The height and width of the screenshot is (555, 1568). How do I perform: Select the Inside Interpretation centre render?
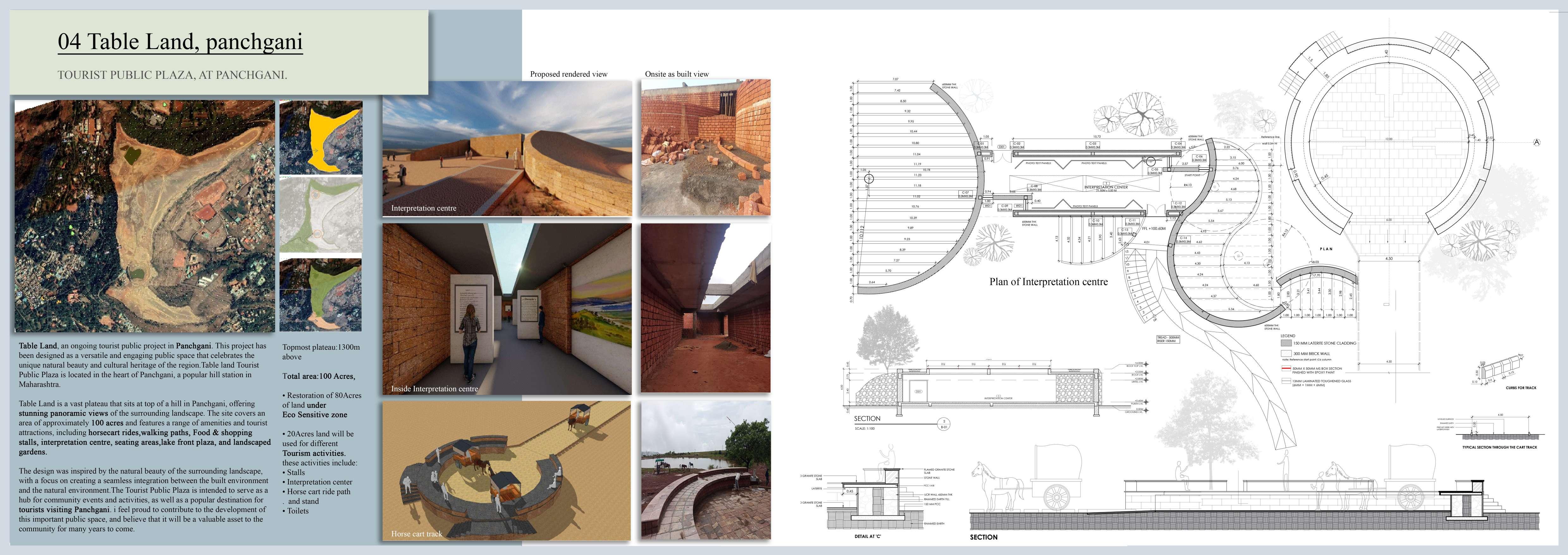[x=507, y=309]
